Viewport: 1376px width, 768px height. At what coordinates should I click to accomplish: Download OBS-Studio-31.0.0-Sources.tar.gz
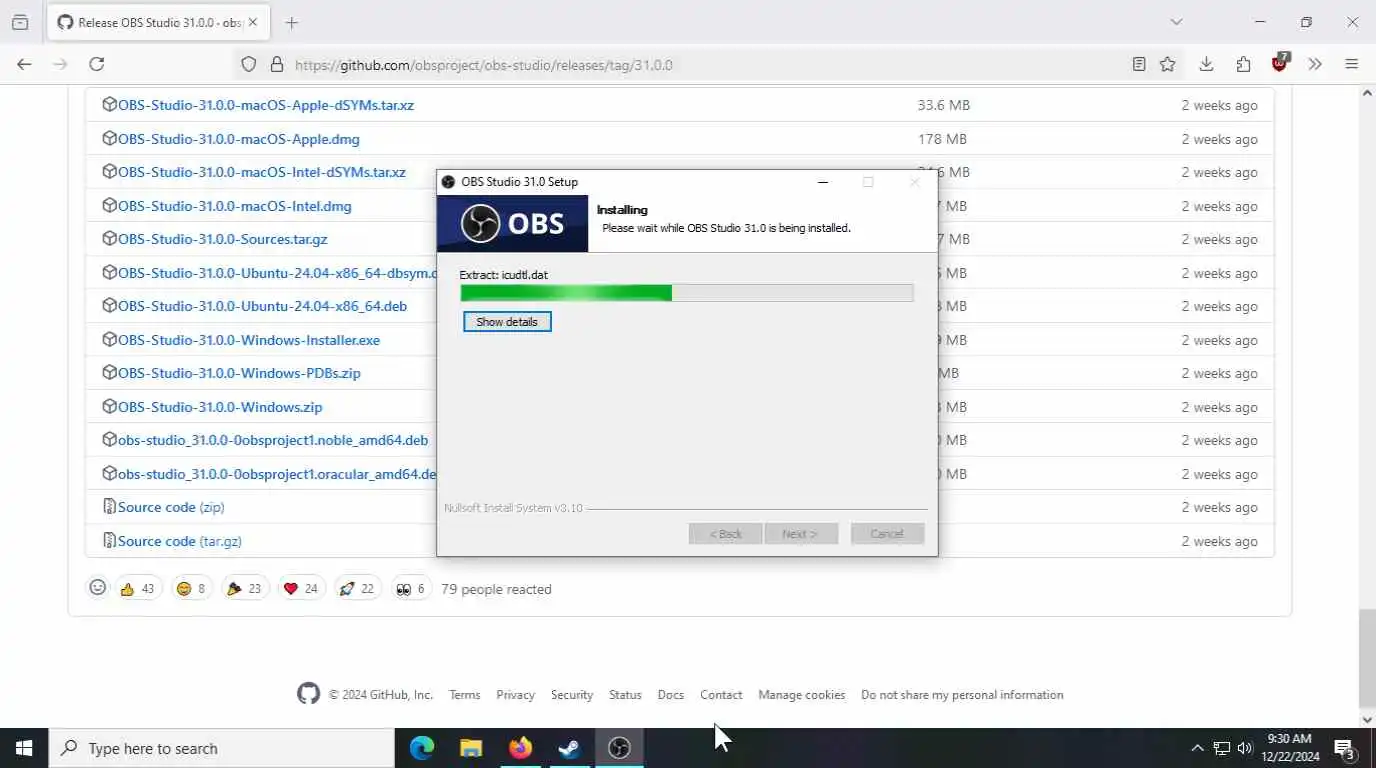(x=223, y=239)
